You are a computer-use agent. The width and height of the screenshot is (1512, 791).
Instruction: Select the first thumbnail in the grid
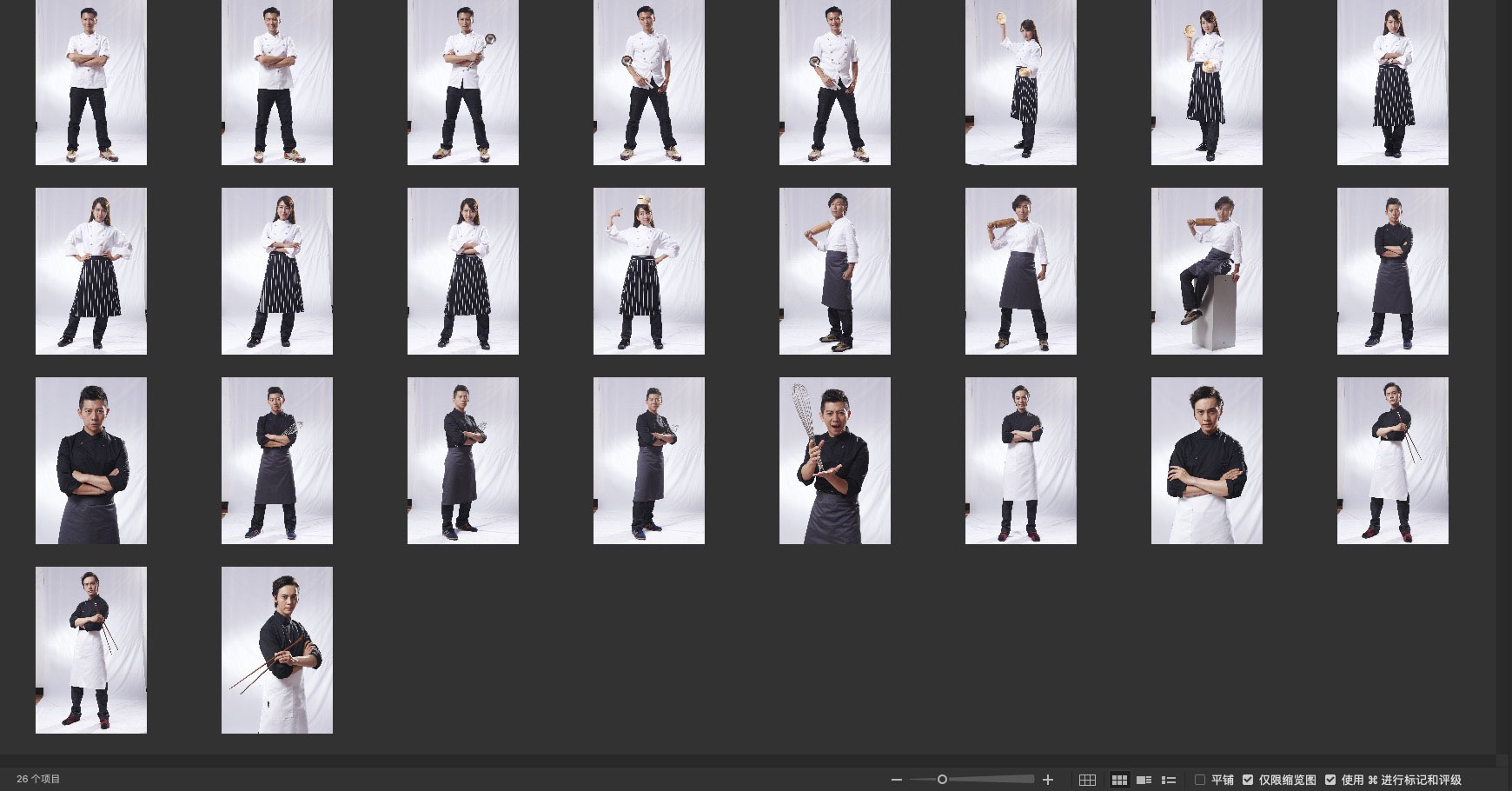click(x=91, y=83)
